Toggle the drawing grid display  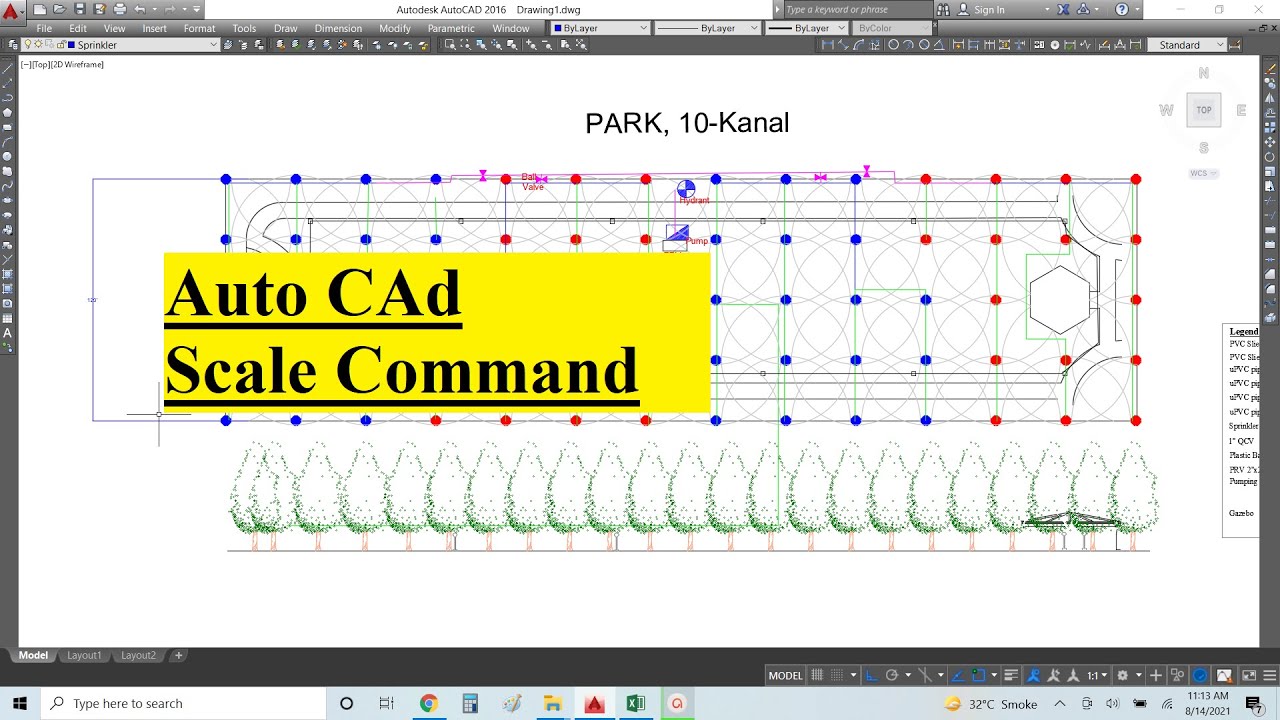(x=817, y=675)
